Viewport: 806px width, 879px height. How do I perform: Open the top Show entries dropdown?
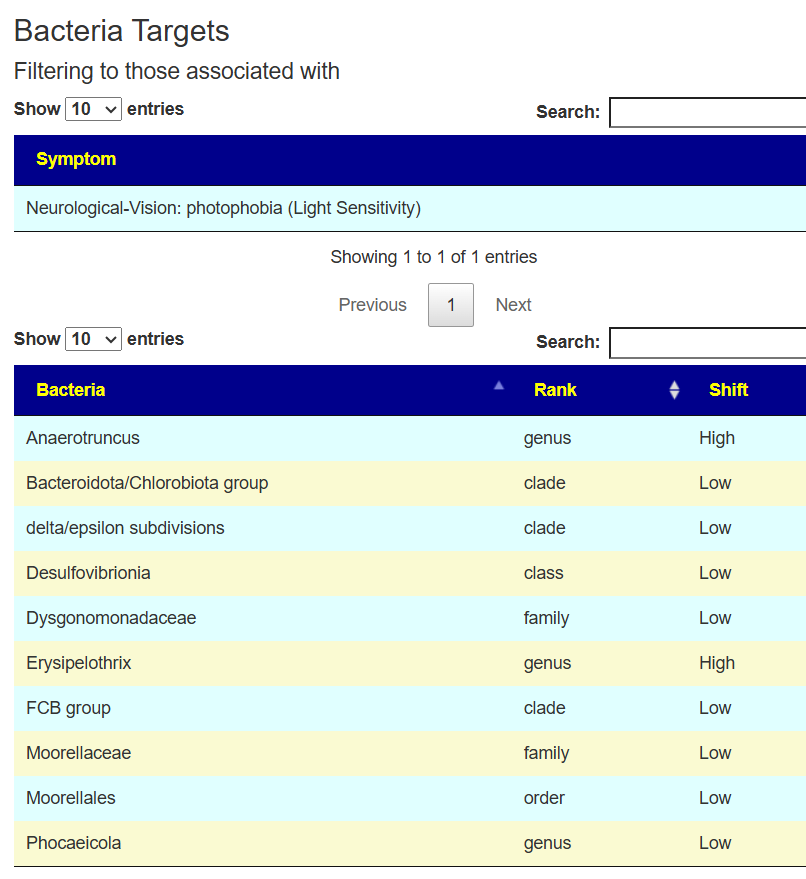click(93, 109)
